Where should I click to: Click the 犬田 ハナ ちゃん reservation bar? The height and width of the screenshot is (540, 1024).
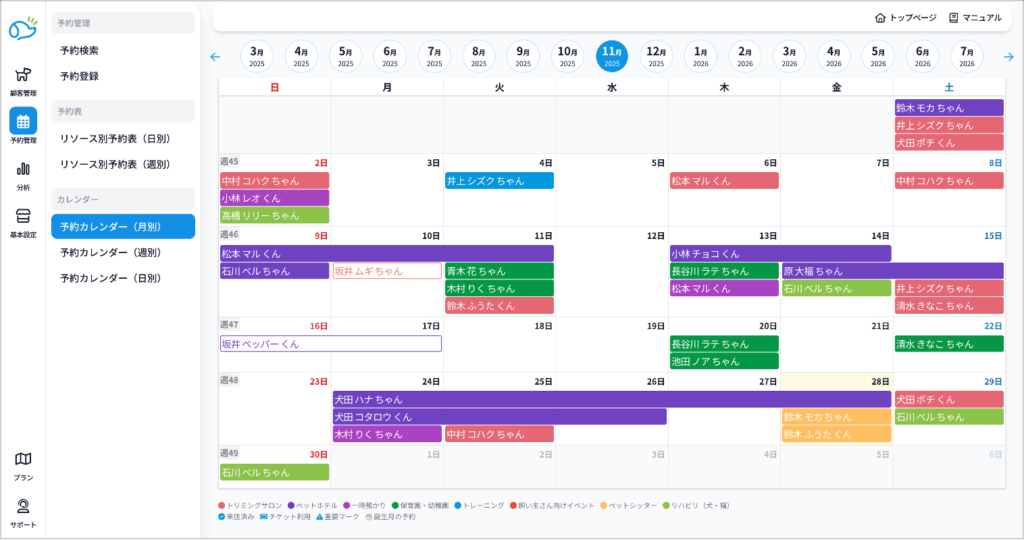[611, 399]
